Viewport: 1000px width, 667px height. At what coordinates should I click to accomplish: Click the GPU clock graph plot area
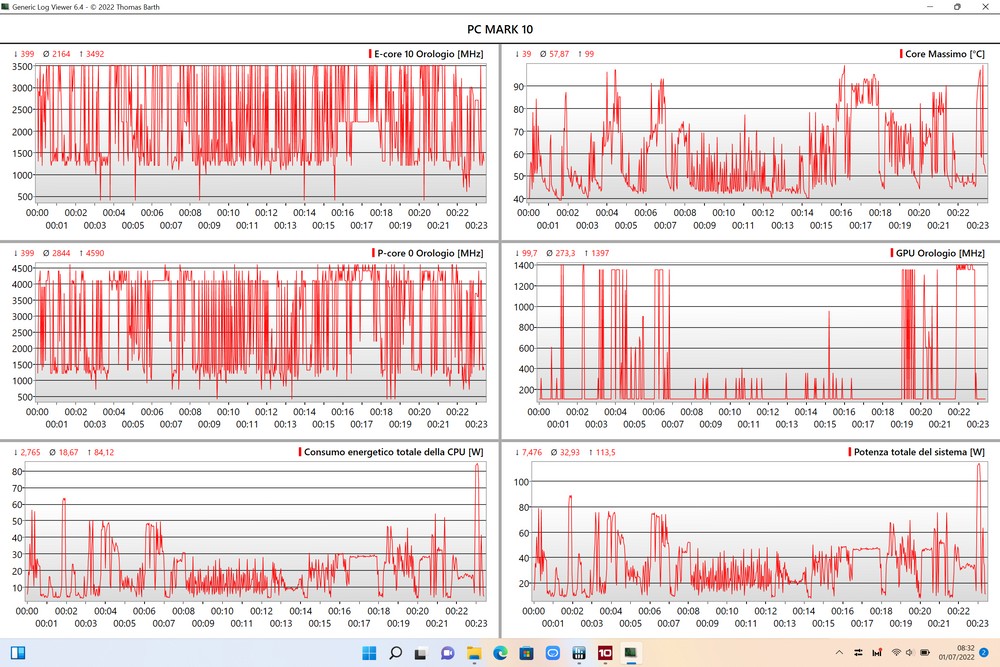pyautogui.click(x=760, y=332)
